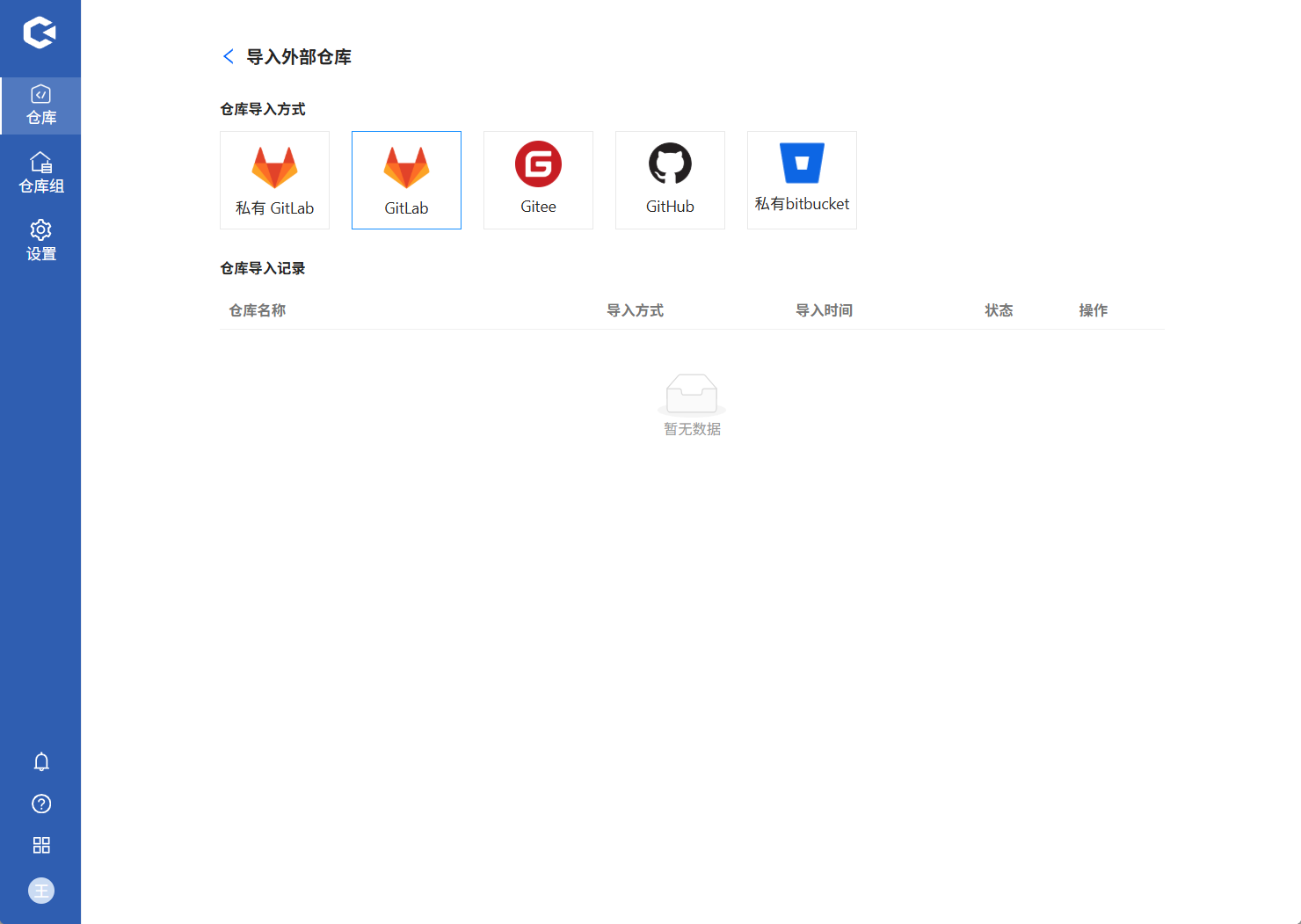Click the user avatar icon
This screenshot has height=924, width=1301.
pos(41,891)
